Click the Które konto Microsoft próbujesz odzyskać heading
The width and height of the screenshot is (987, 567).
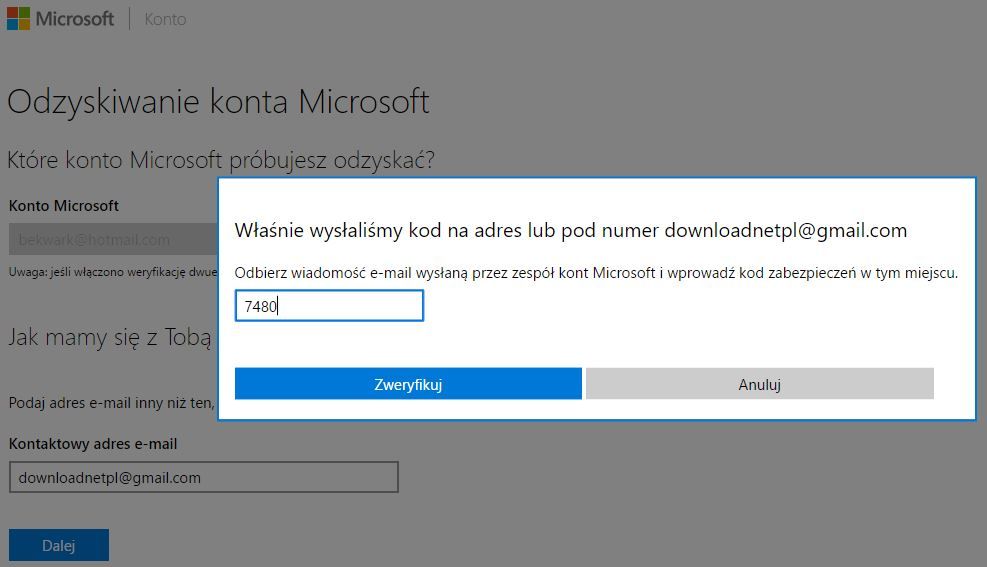pos(221,160)
